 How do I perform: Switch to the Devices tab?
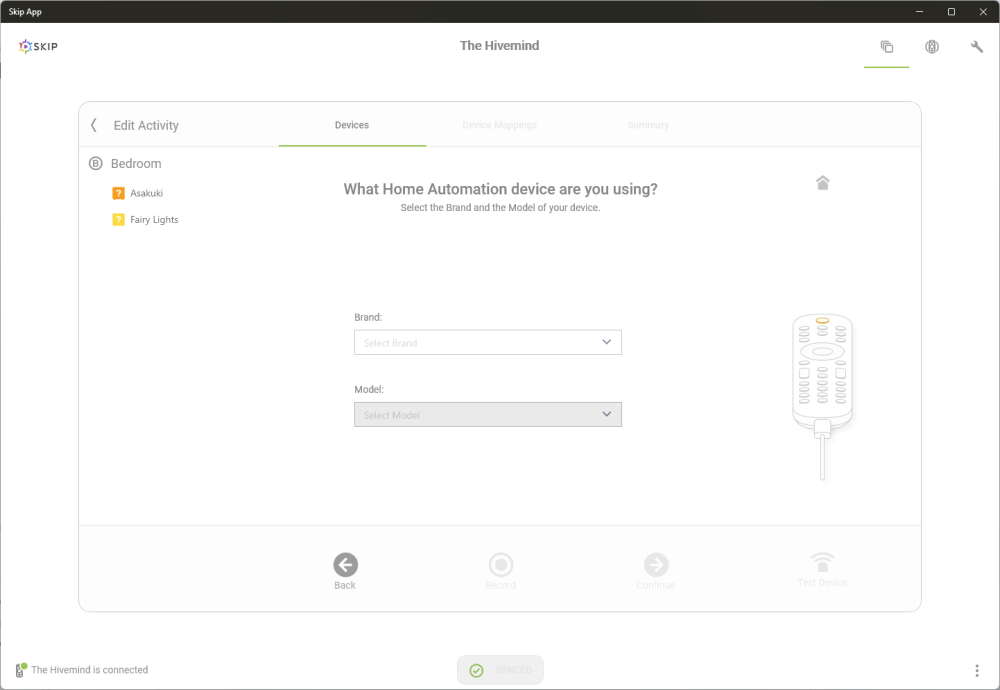pyautogui.click(x=352, y=125)
